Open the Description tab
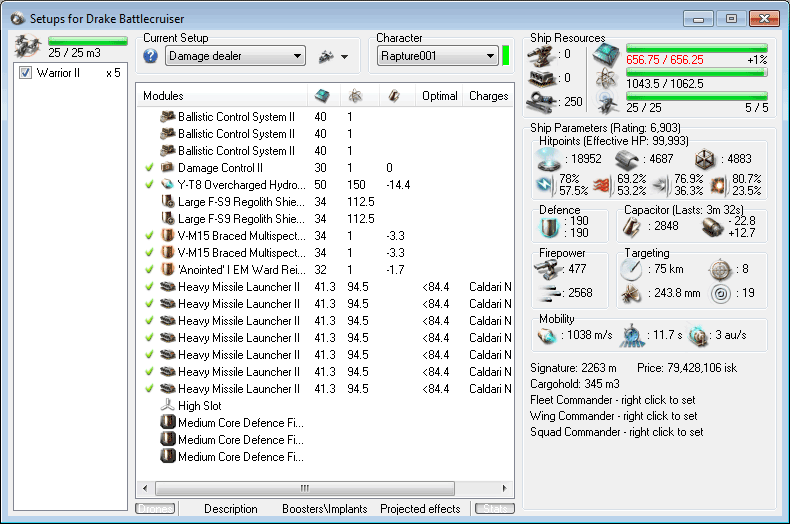 [231, 509]
